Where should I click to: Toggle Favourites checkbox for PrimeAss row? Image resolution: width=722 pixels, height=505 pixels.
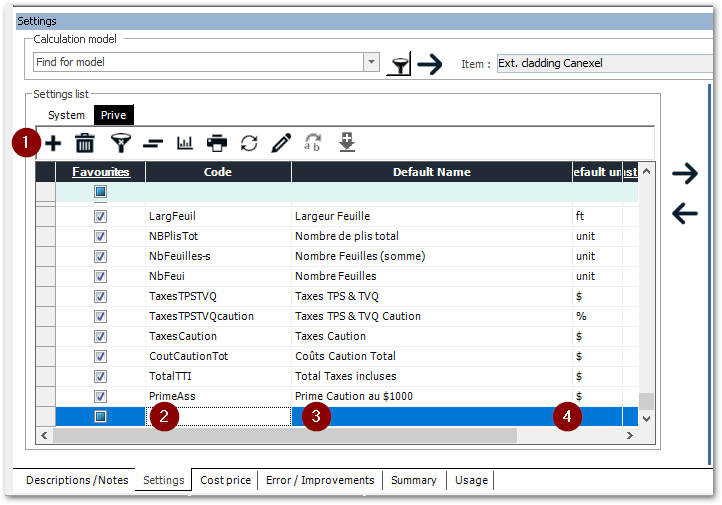[100, 396]
